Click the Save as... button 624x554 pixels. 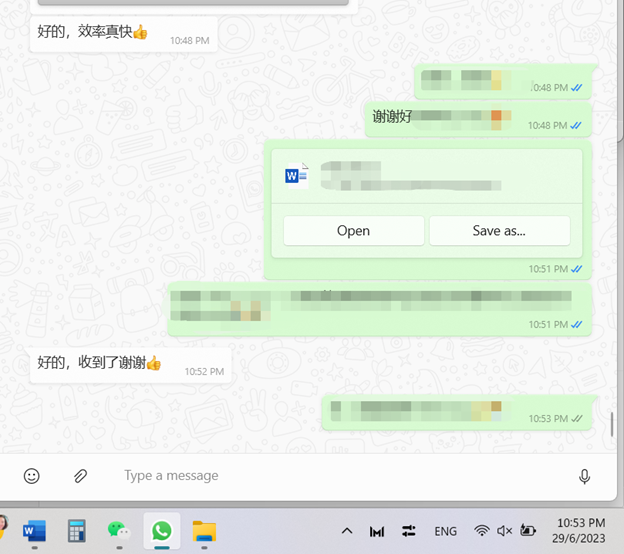coord(499,231)
